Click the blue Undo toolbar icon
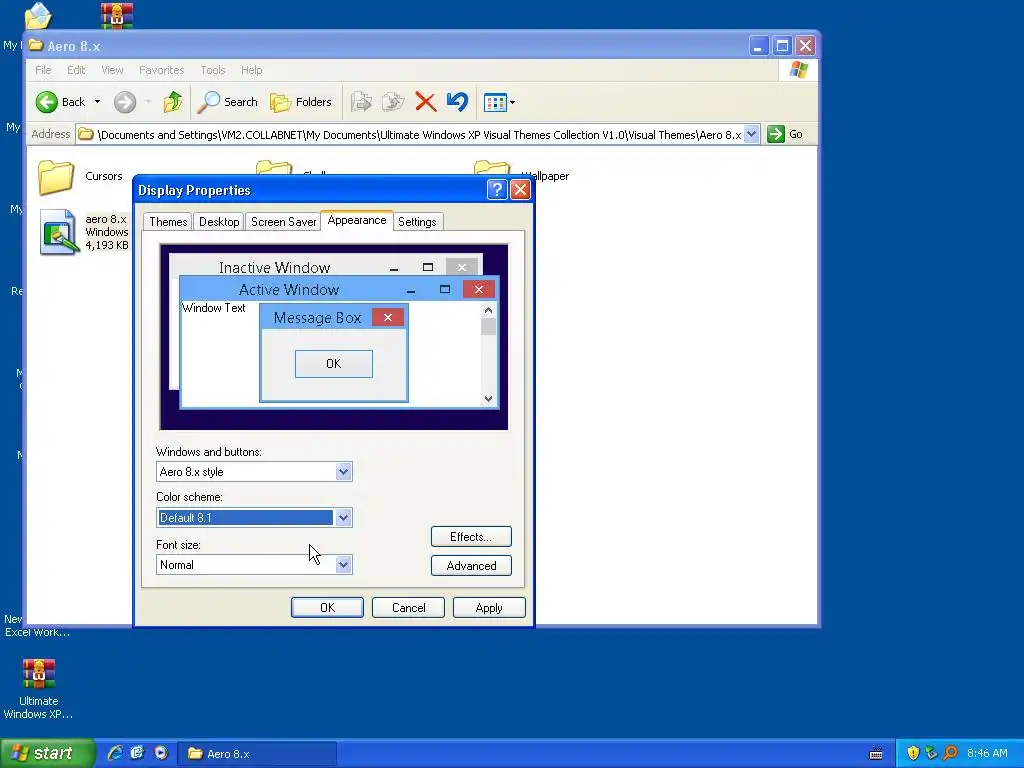Screen dimensions: 1024x768 457,102
